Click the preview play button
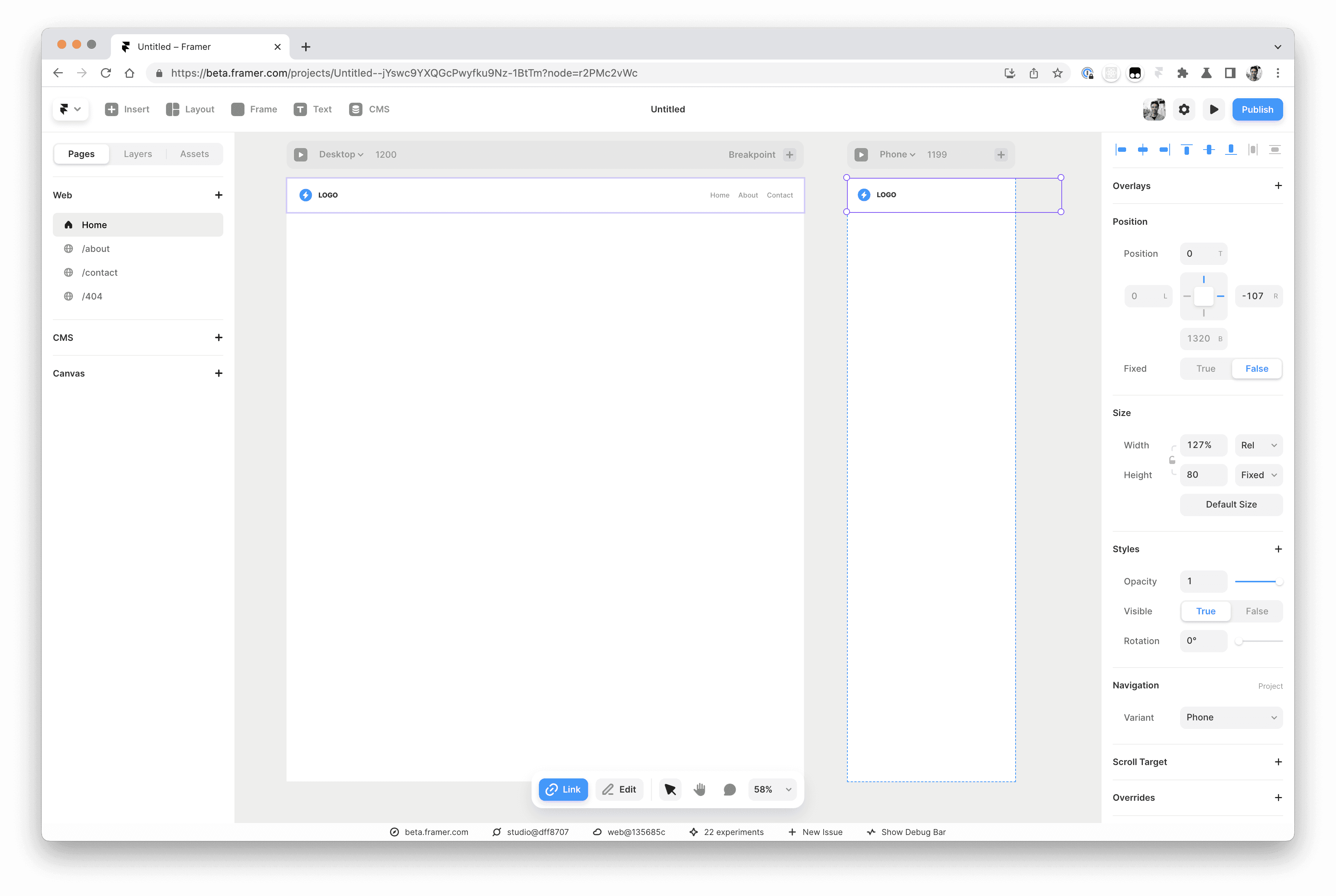The width and height of the screenshot is (1336, 896). (x=1214, y=109)
